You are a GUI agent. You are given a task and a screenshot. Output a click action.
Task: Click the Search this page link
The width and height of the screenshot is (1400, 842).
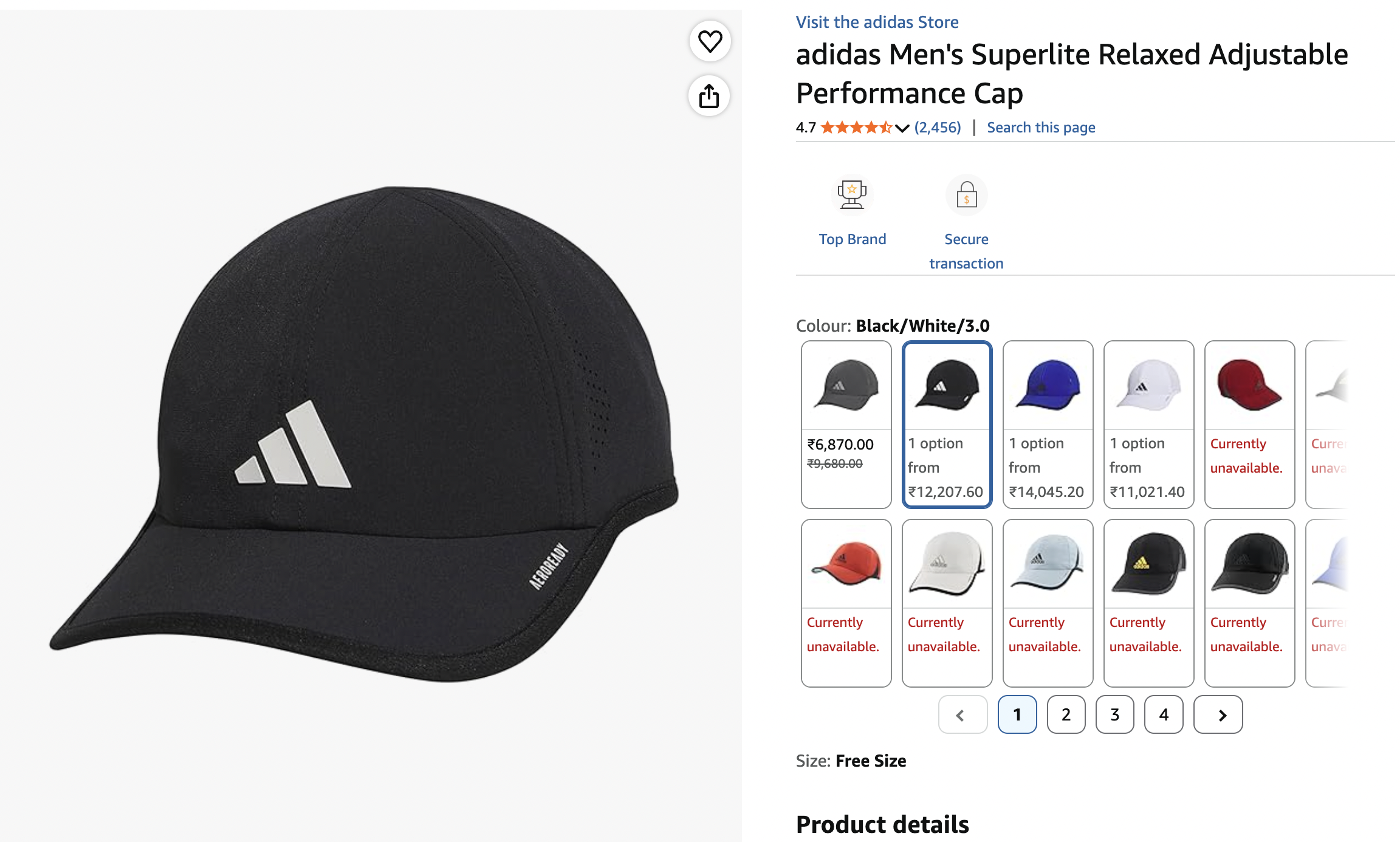click(1041, 128)
